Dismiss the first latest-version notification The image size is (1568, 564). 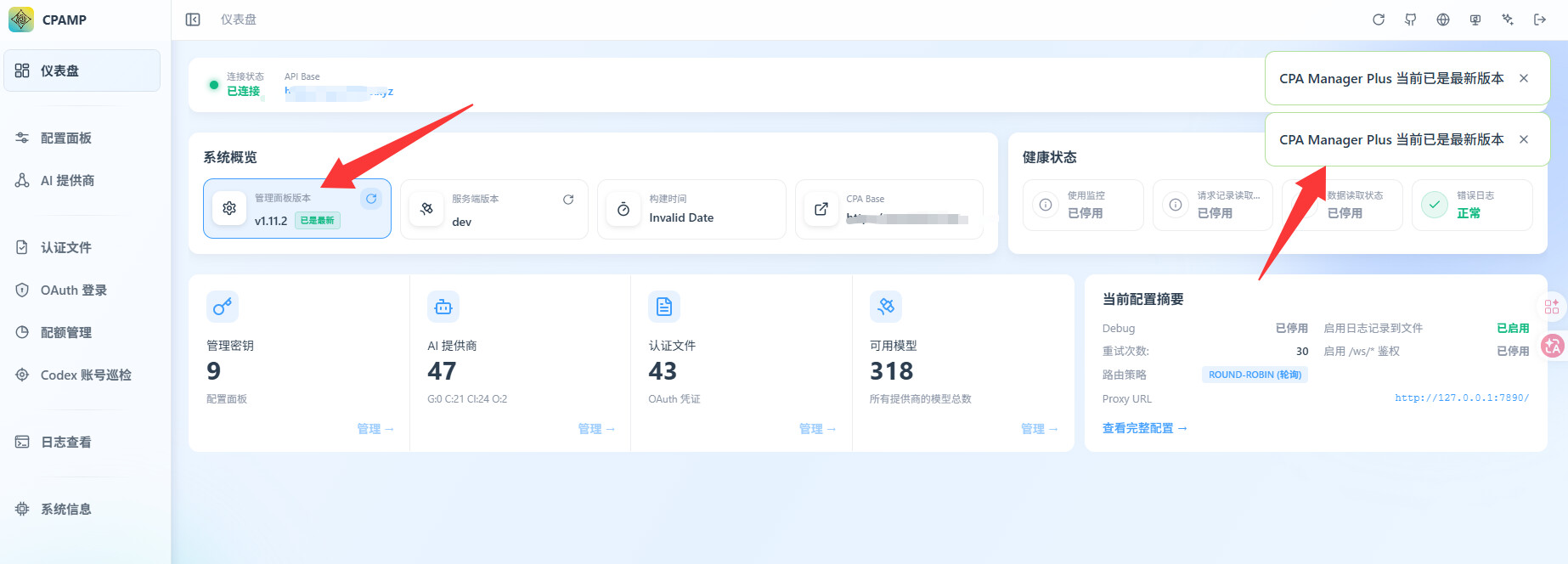pyautogui.click(x=1524, y=78)
